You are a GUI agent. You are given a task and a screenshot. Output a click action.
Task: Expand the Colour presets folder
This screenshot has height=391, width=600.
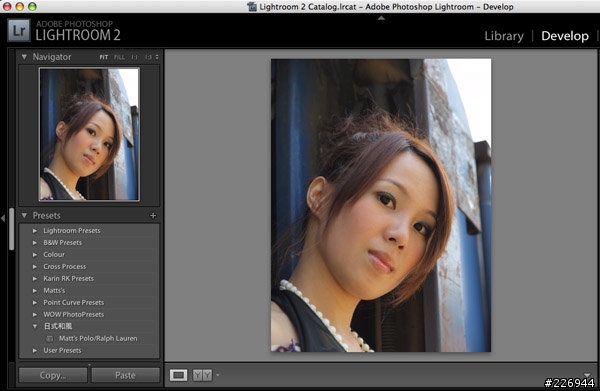pyautogui.click(x=35, y=255)
